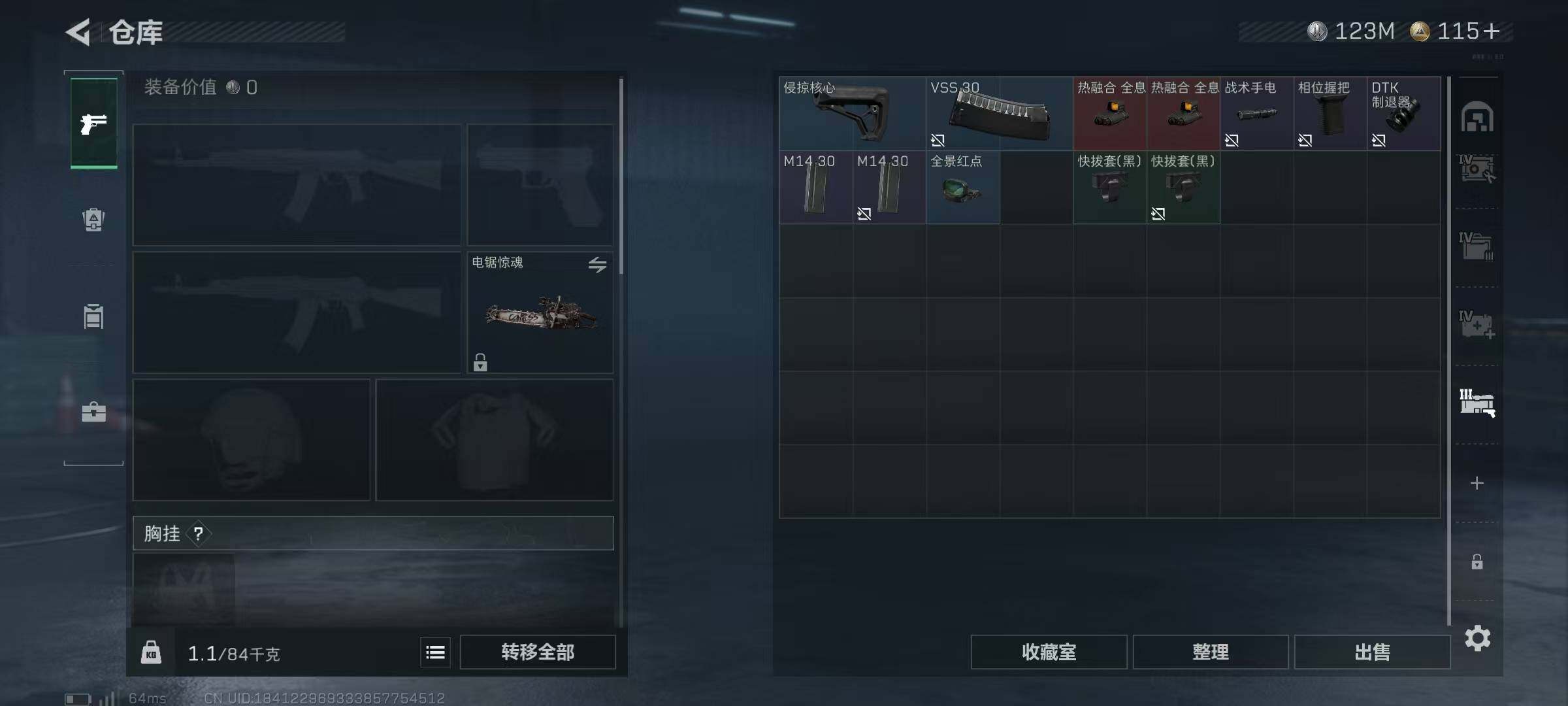Screen dimensions: 1568x706
Task: Select the briefcase sidebar icon
Action: (x=93, y=412)
